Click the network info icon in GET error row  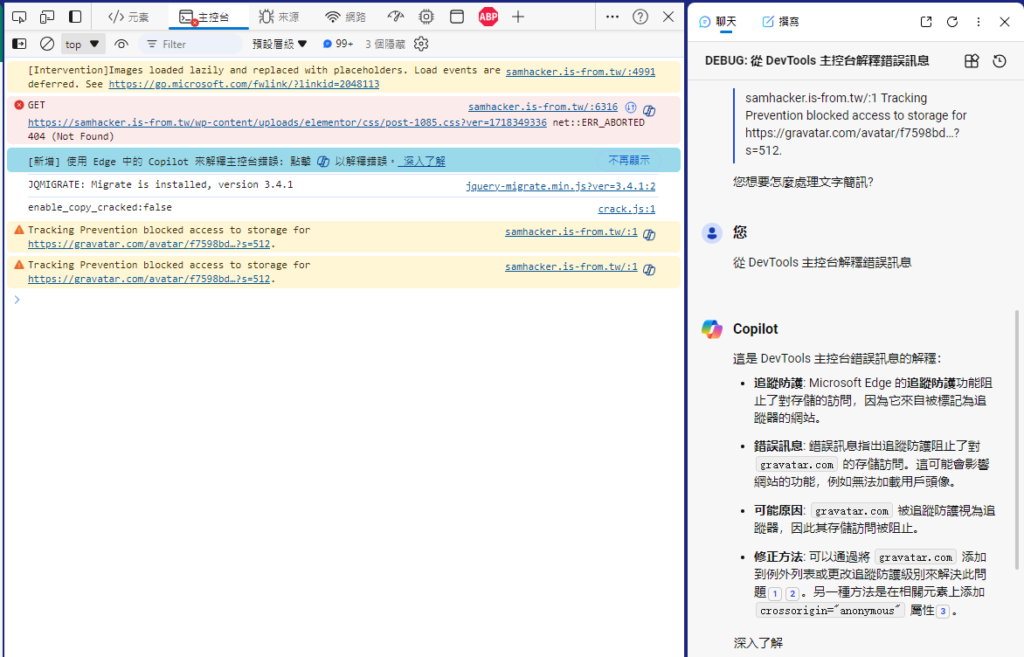[x=630, y=107]
